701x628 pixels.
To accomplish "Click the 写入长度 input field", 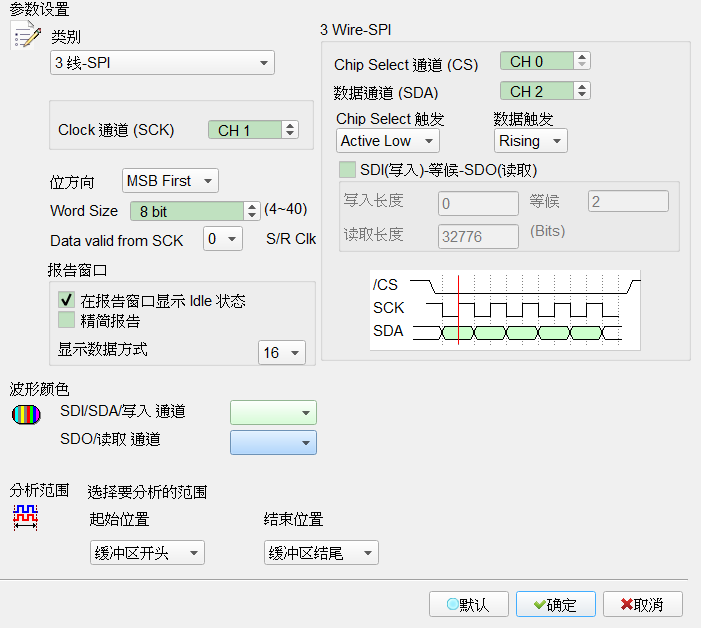I will (478, 203).
